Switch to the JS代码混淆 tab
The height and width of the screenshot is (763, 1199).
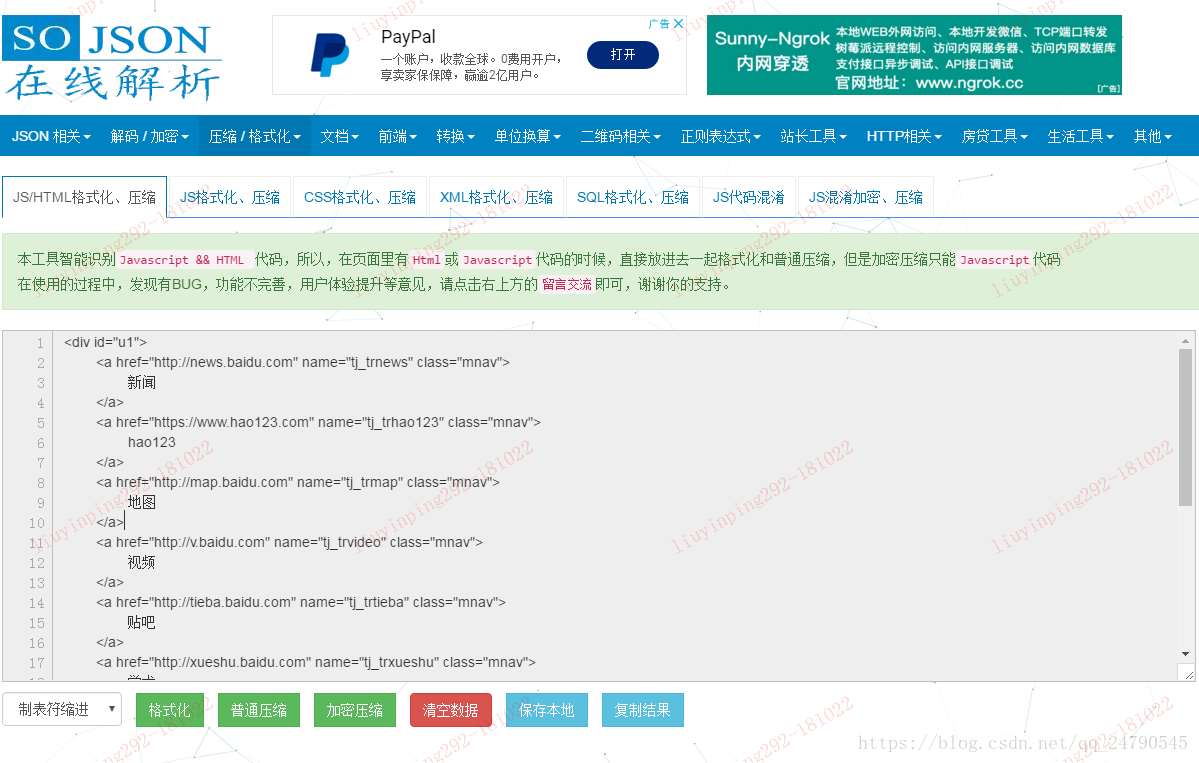pyautogui.click(x=749, y=197)
